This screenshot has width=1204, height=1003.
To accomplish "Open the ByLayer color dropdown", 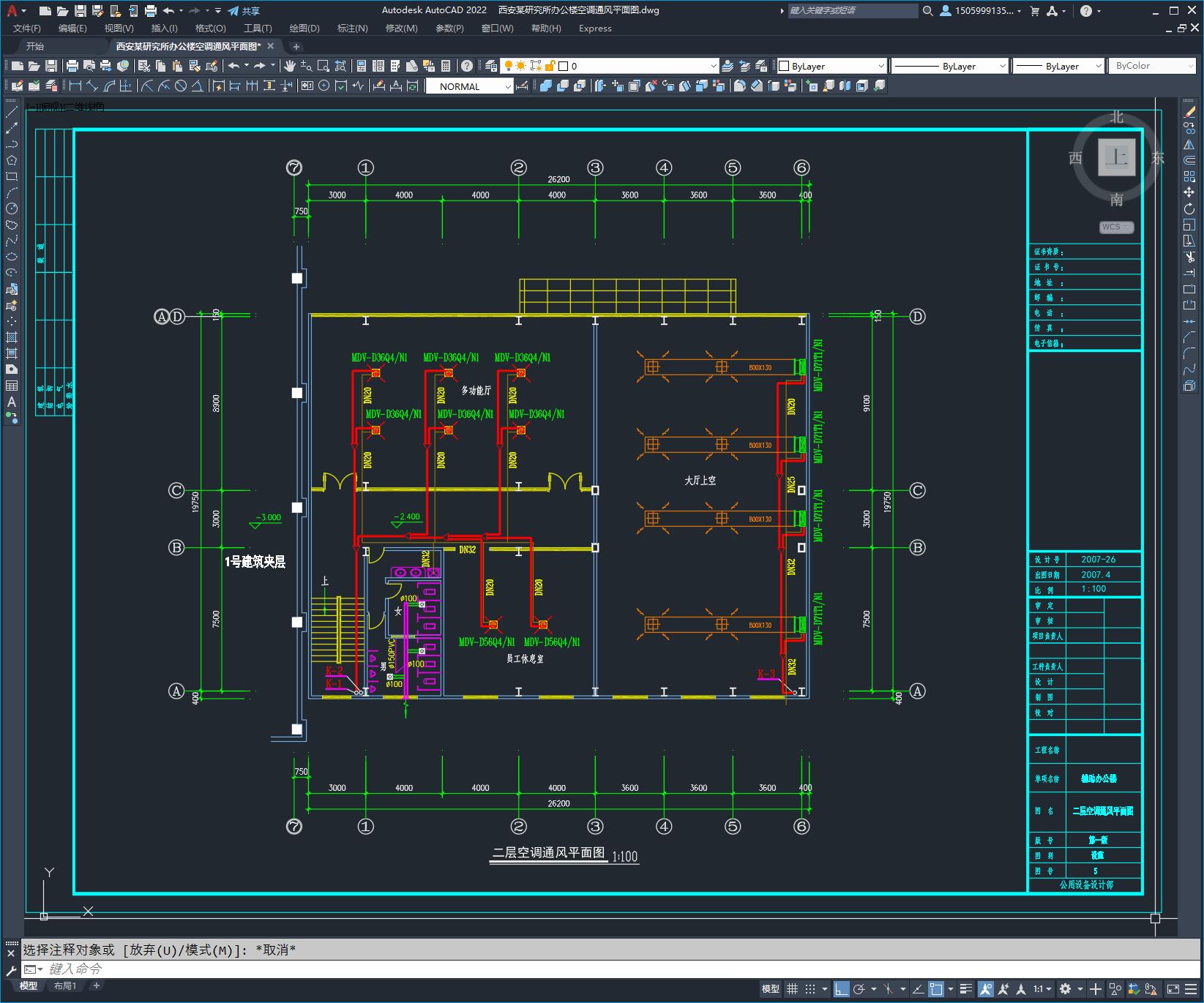I will click(831, 66).
